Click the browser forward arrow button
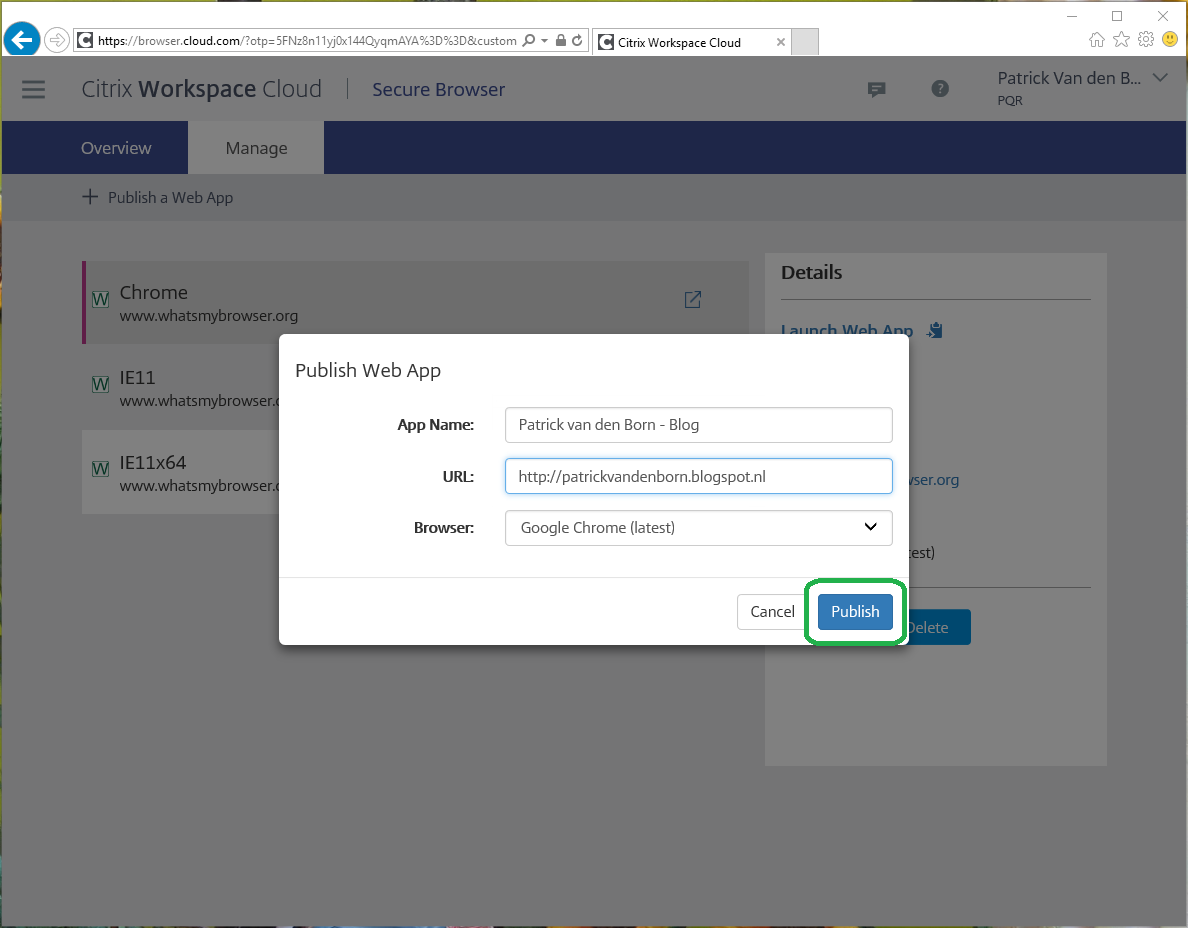Image resolution: width=1188 pixels, height=928 pixels. tap(57, 40)
